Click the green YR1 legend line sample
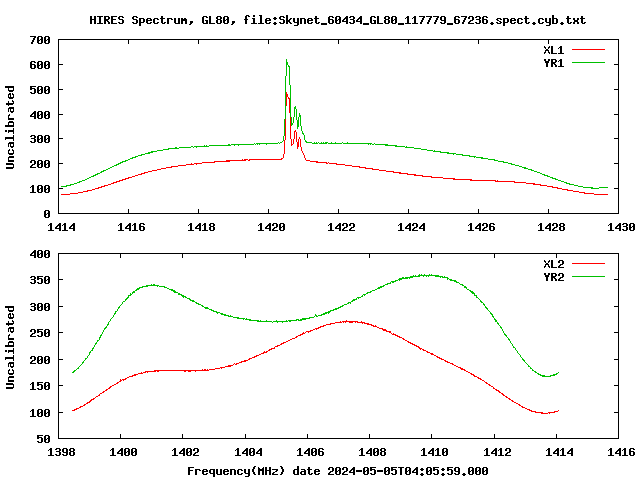This screenshot has width=640, height=480. [588, 63]
